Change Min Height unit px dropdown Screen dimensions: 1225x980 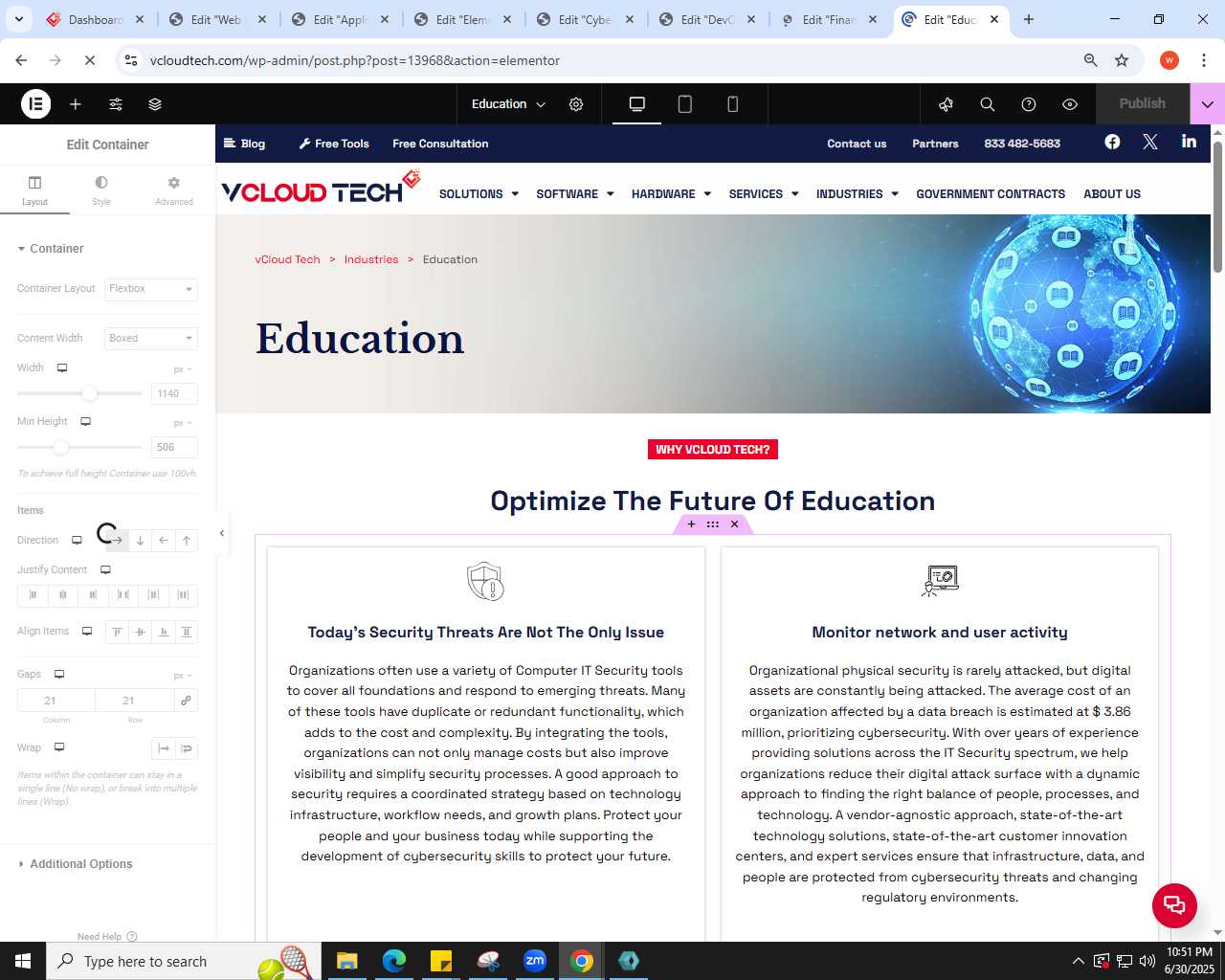[183, 423]
